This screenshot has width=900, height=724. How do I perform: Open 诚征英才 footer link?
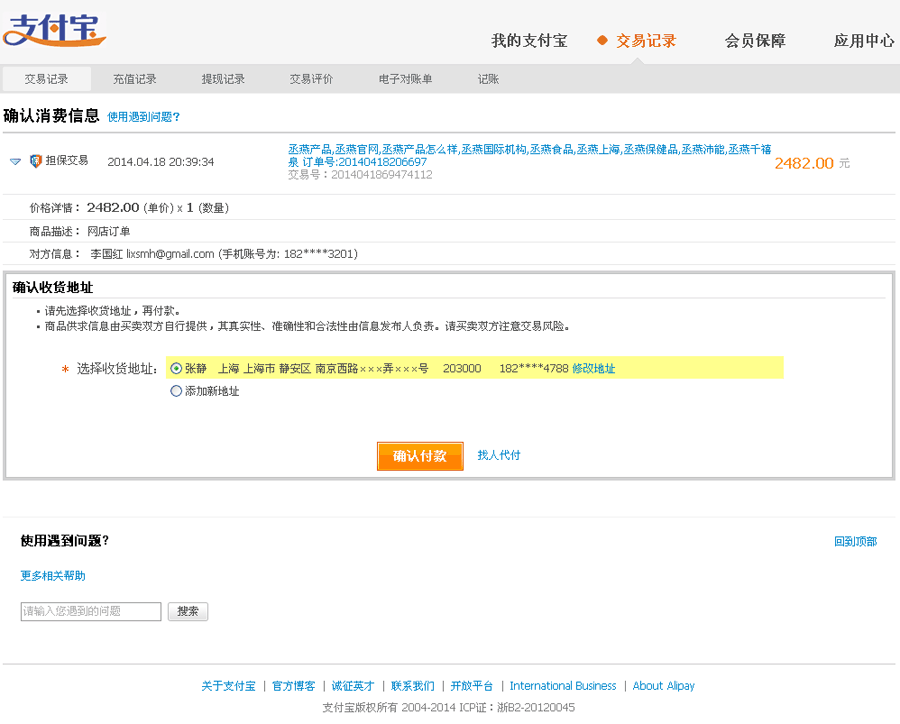(x=353, y=686)
